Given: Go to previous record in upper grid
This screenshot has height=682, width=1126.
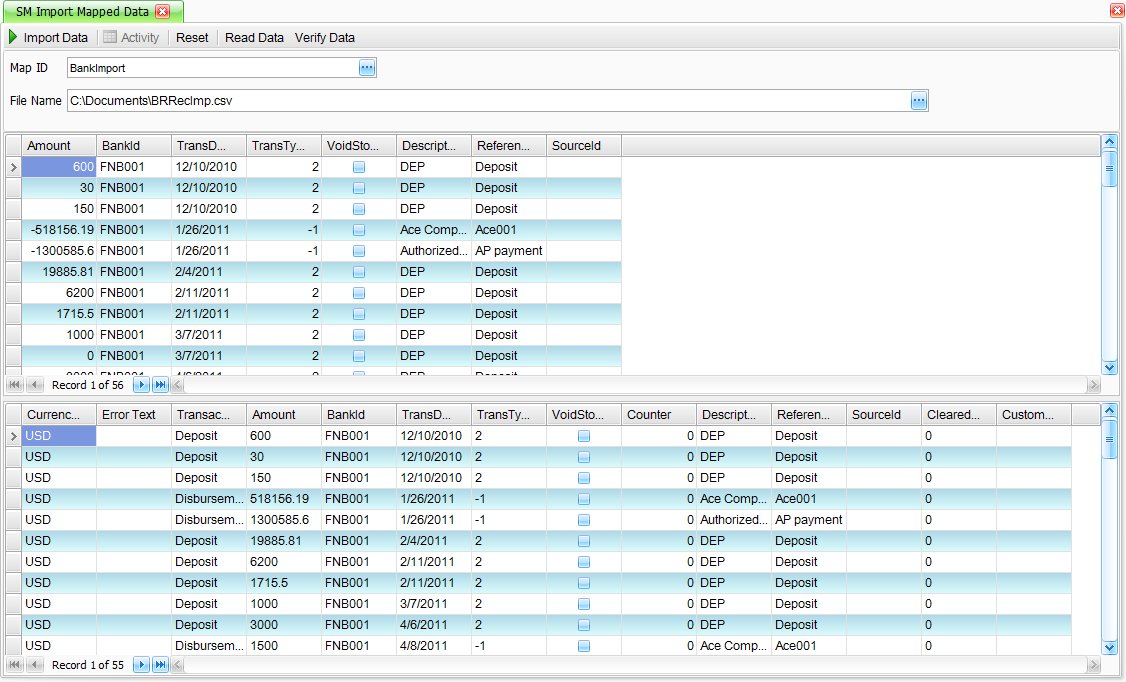Looking at the screenshot, I should pyautogui.click(x=34, y=385).
